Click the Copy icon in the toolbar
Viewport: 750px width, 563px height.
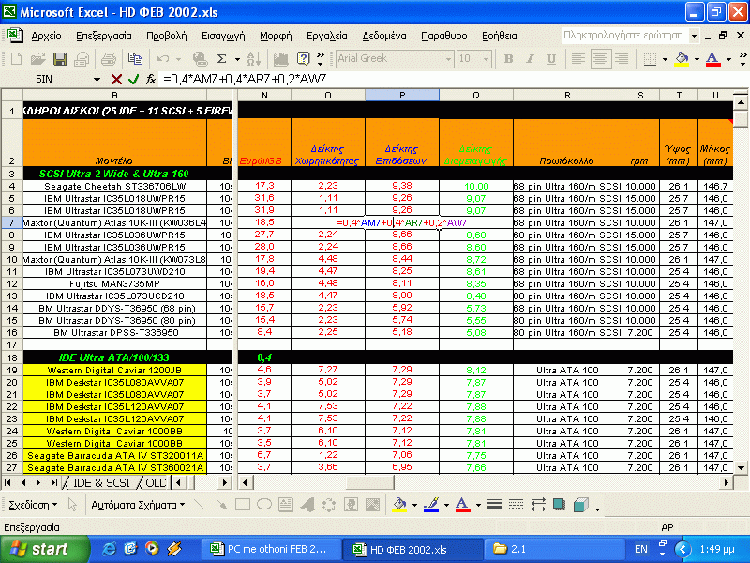[x=135, y=59]
